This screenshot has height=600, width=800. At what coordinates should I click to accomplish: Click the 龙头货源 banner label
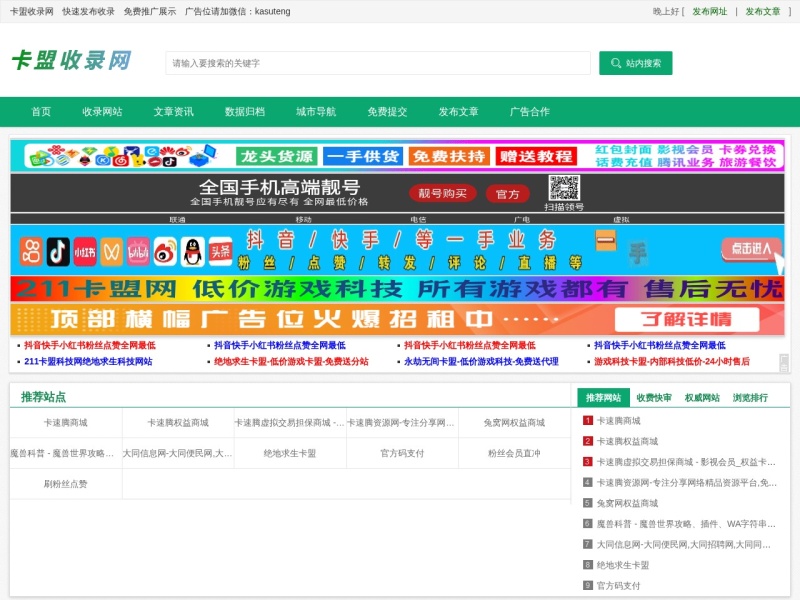tap(277, 156)
